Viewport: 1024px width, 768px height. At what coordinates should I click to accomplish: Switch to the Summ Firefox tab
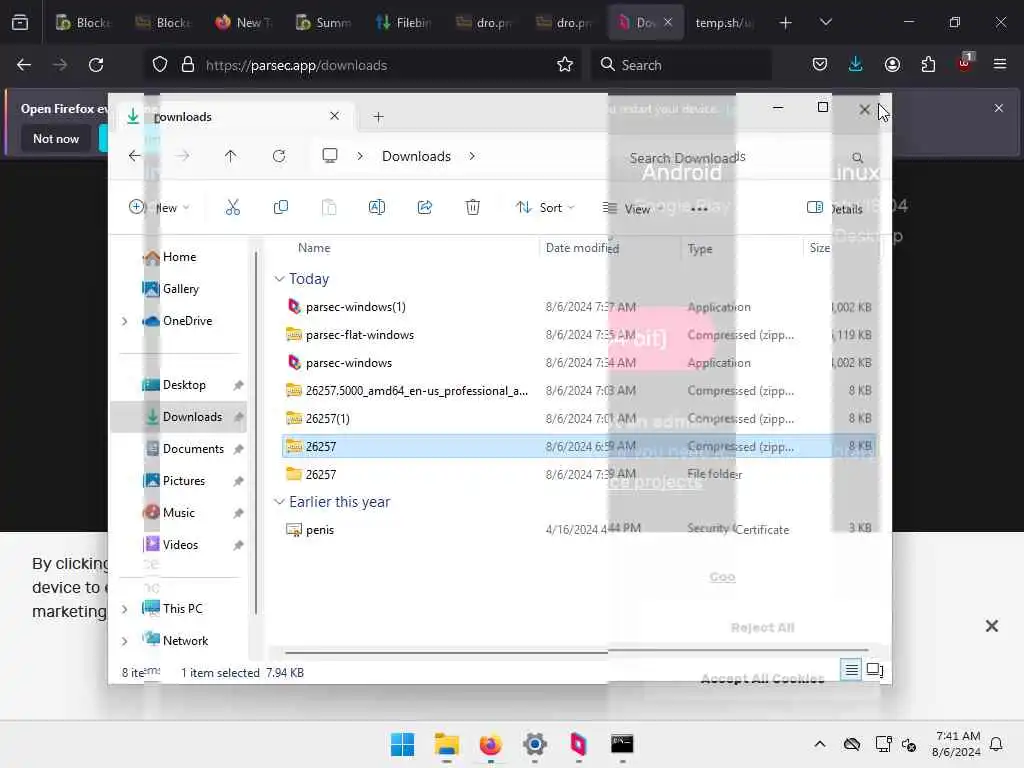point(325,23)
